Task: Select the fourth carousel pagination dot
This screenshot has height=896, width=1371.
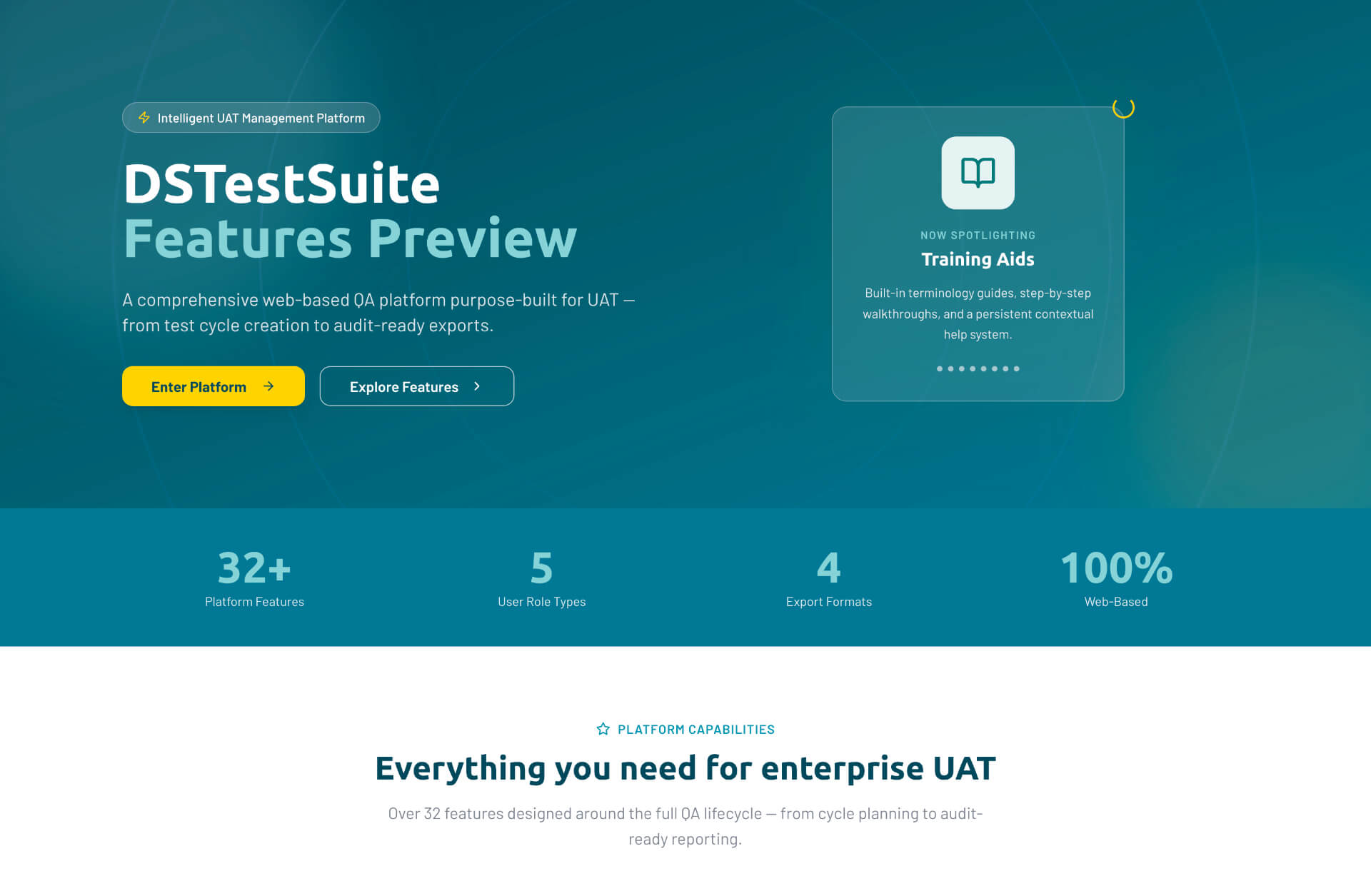Action: (x=973, y=369)
